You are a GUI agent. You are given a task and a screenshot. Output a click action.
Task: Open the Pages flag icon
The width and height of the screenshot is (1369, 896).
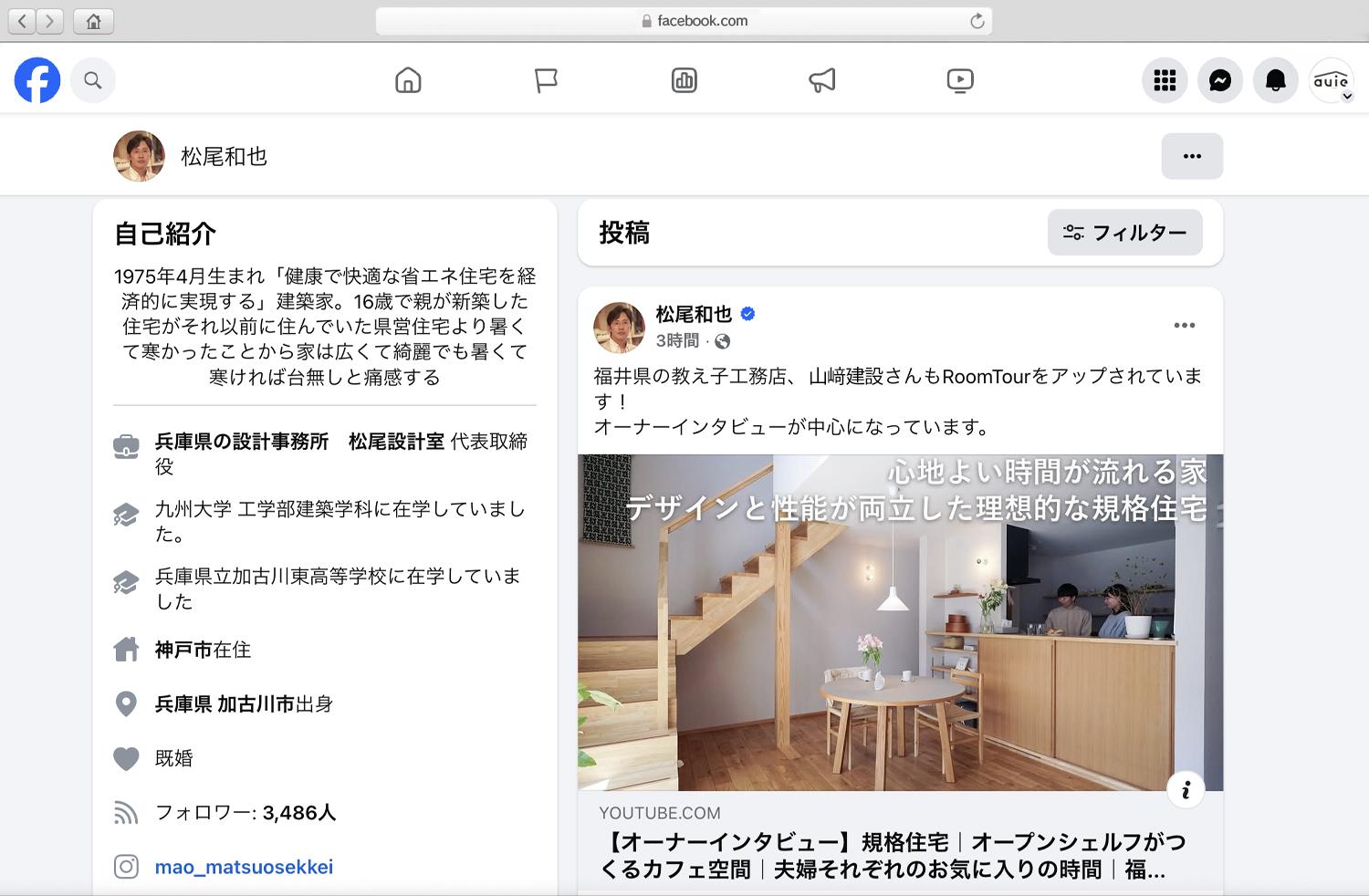point(546,80)
